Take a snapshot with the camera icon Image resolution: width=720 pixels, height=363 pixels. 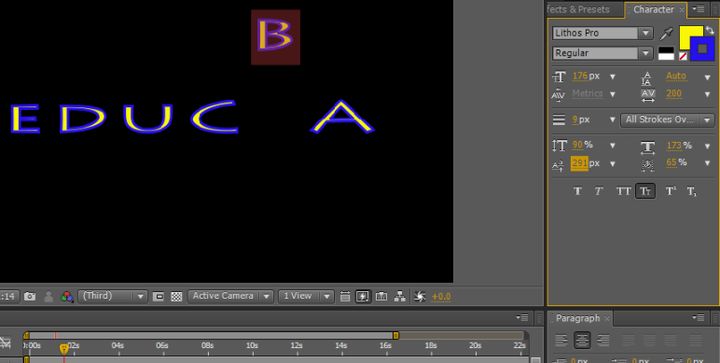coord(30,296)
